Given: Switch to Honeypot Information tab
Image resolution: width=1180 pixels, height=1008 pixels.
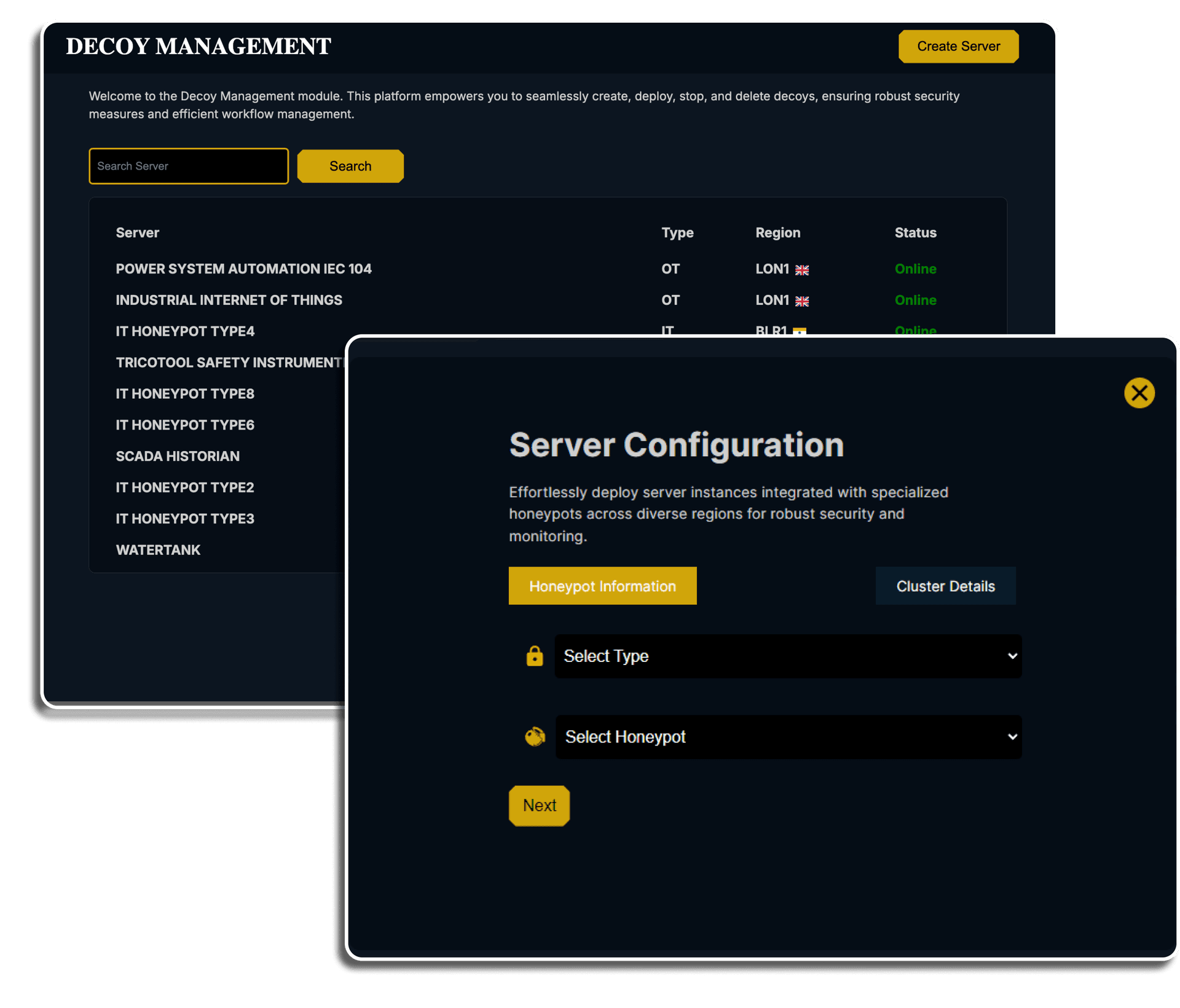Looking at the screenshot, I should (602, 586).
